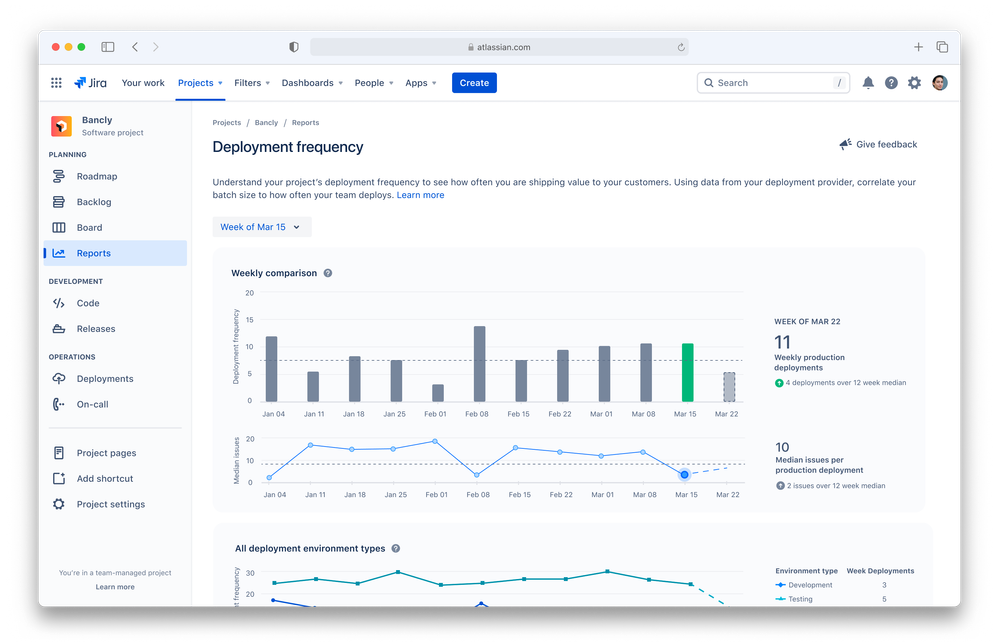Image resolution: width=999 pixels, height=642 pixels.
Task: Click the help question mark icon
Action: click(x=891, y=83)
